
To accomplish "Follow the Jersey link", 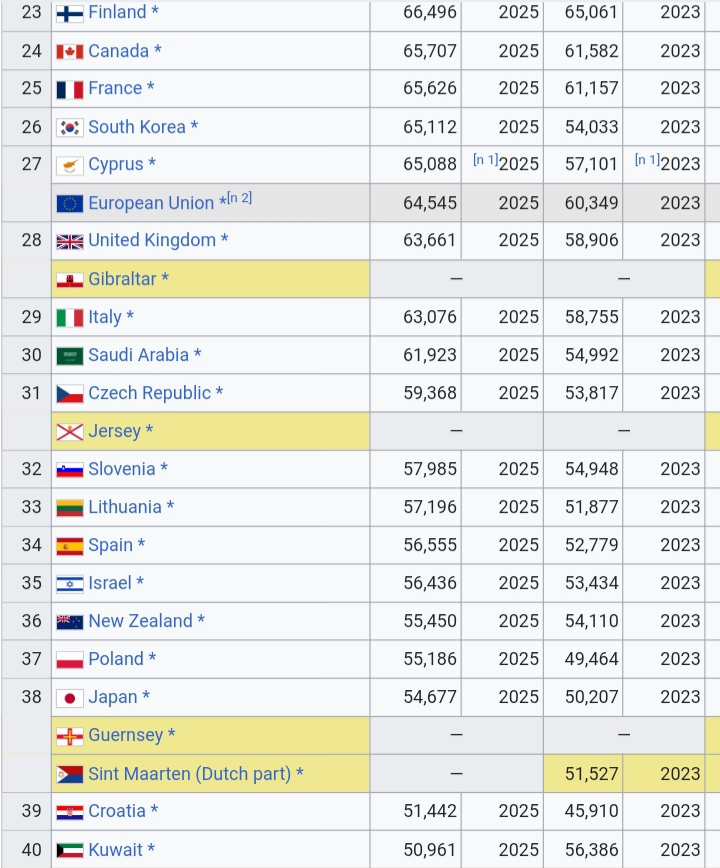I will click(x=115, y=431).
